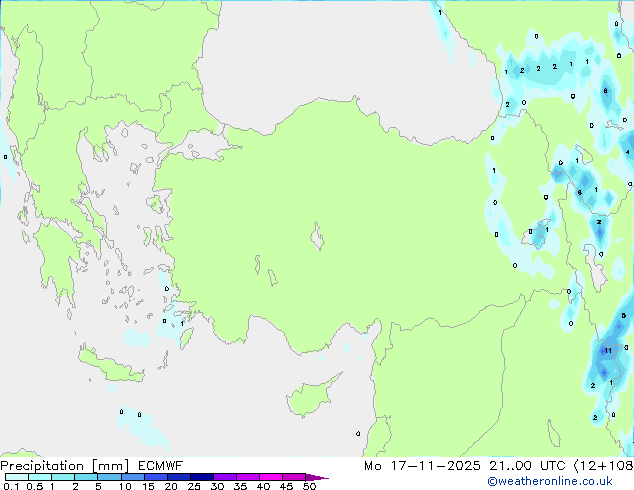Click the legend scale label '25'
Viewport: 634px width, 490px height.
pyautogui.click(x=194, y=486)
